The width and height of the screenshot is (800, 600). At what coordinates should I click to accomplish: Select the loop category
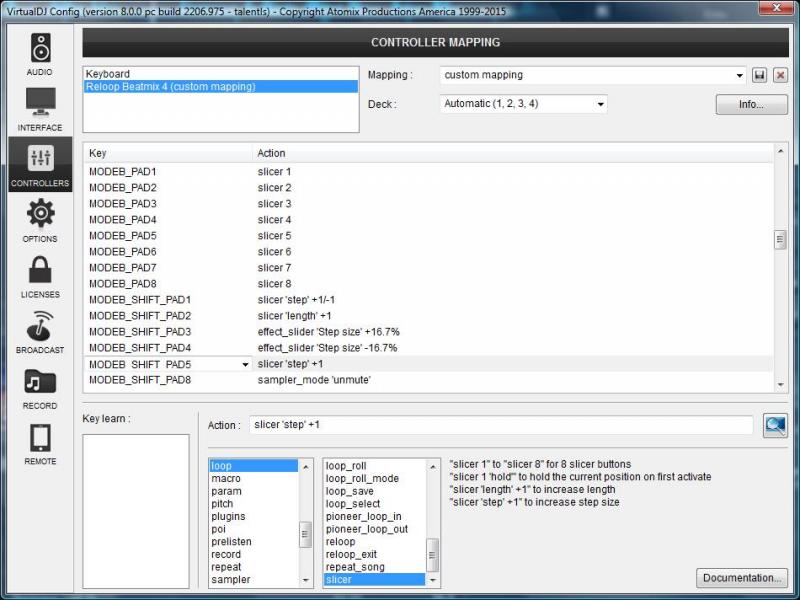pyautogui.click(x=254, y=466)
